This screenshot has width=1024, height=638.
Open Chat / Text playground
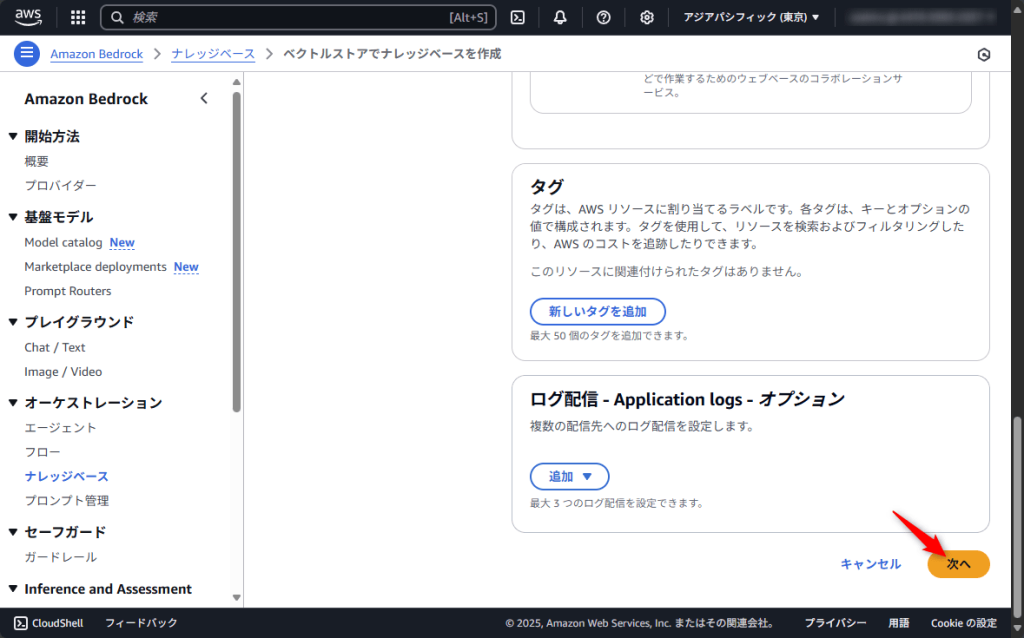pos(55,347)
